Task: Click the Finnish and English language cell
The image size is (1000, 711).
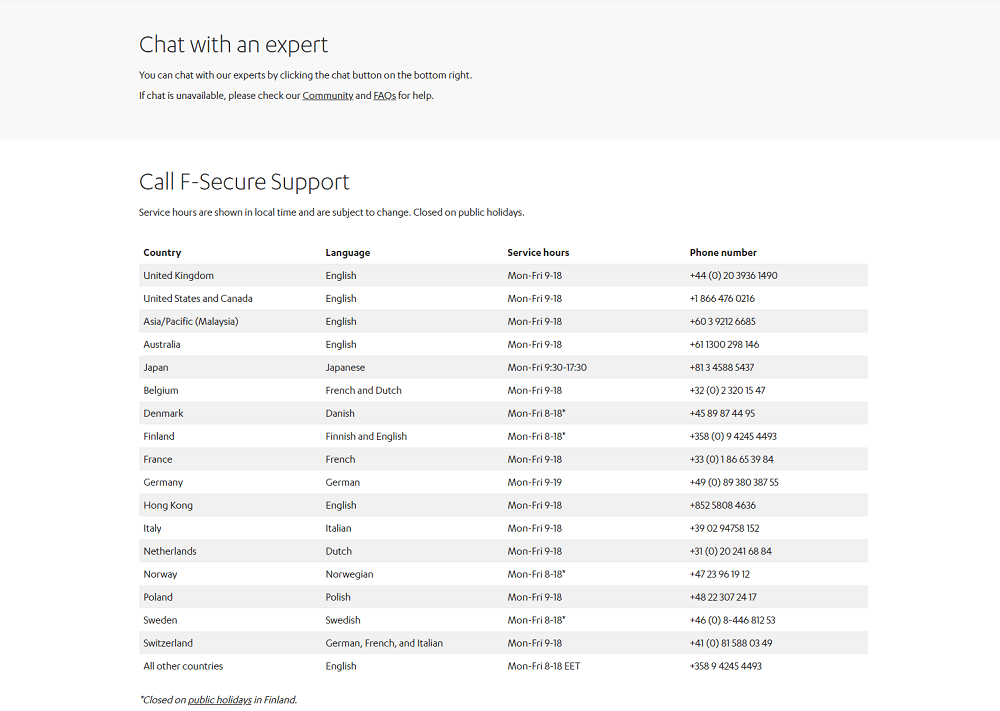Action: 366,436
